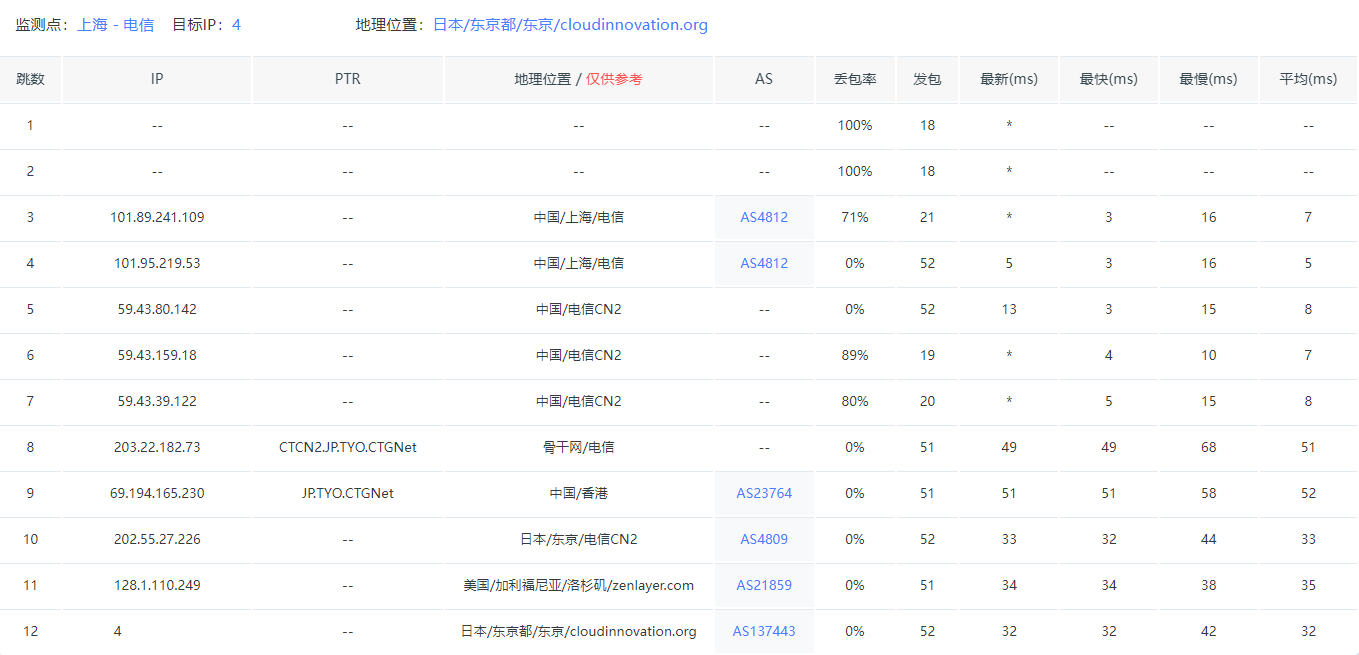Open AS4812 link in the 101.89.241.109 row
The image size is (1359, 655).
point(764,217)
